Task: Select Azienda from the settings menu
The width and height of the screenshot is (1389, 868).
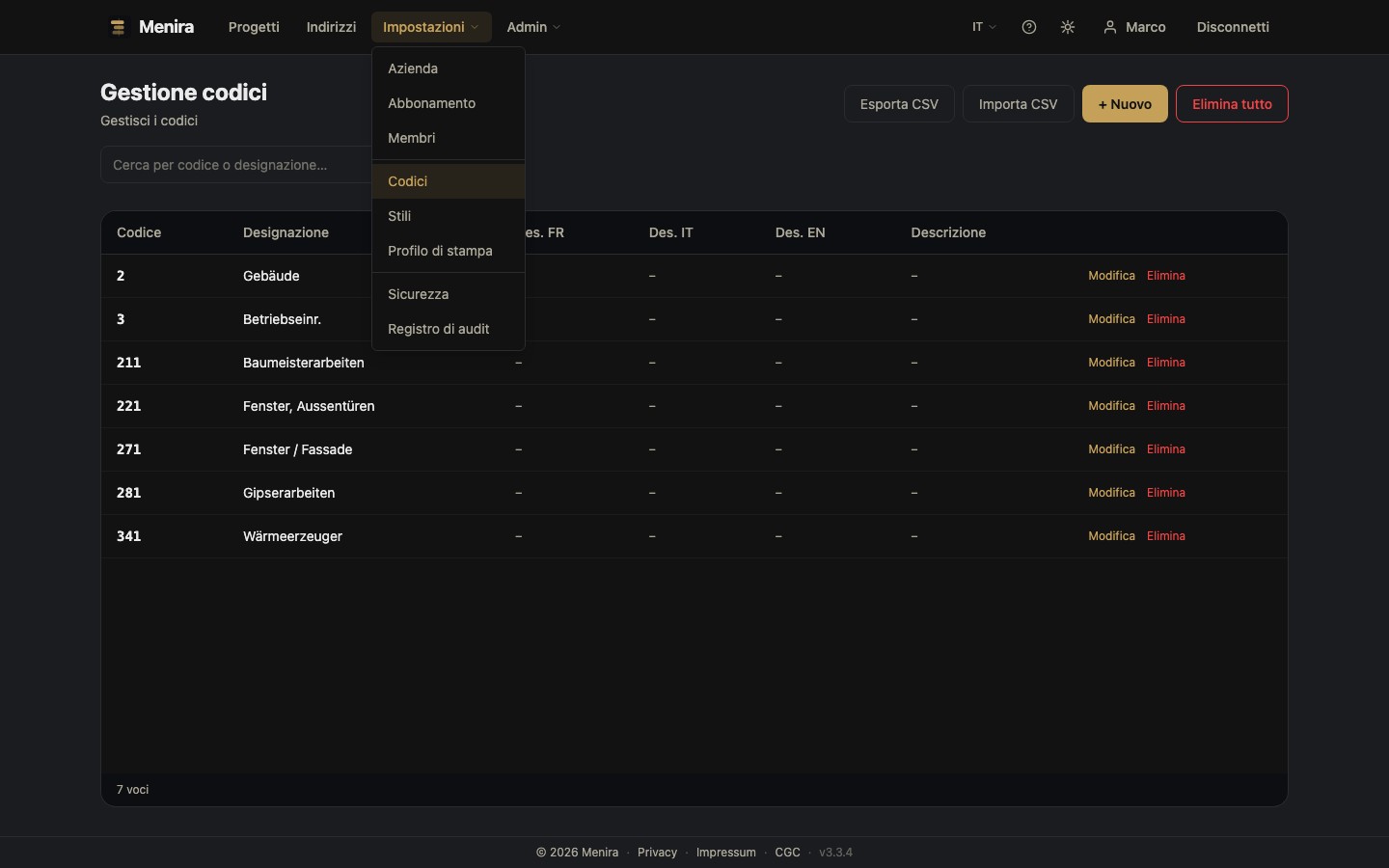Action: tap(449, 68)
